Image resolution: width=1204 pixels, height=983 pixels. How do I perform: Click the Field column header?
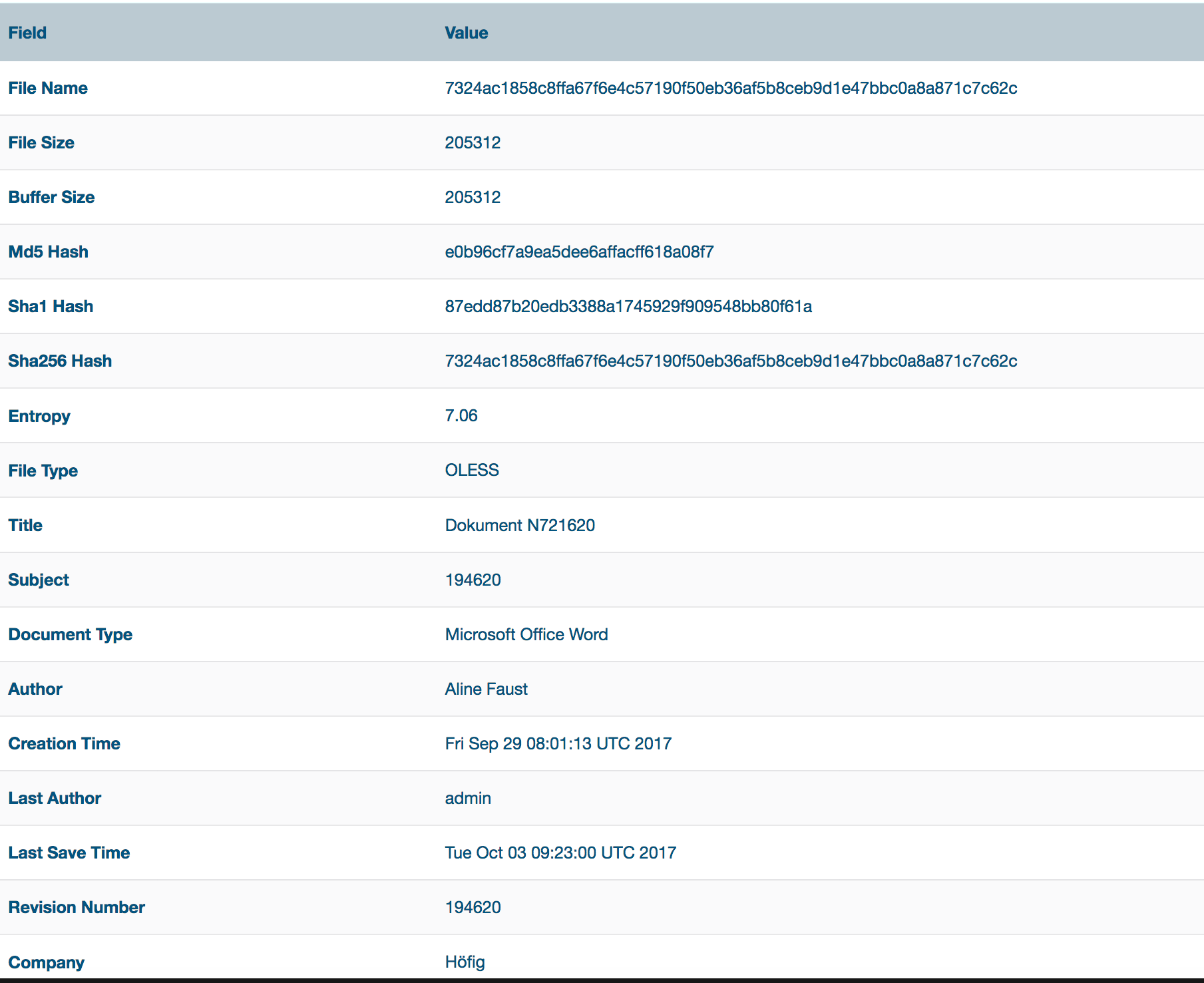27,33
